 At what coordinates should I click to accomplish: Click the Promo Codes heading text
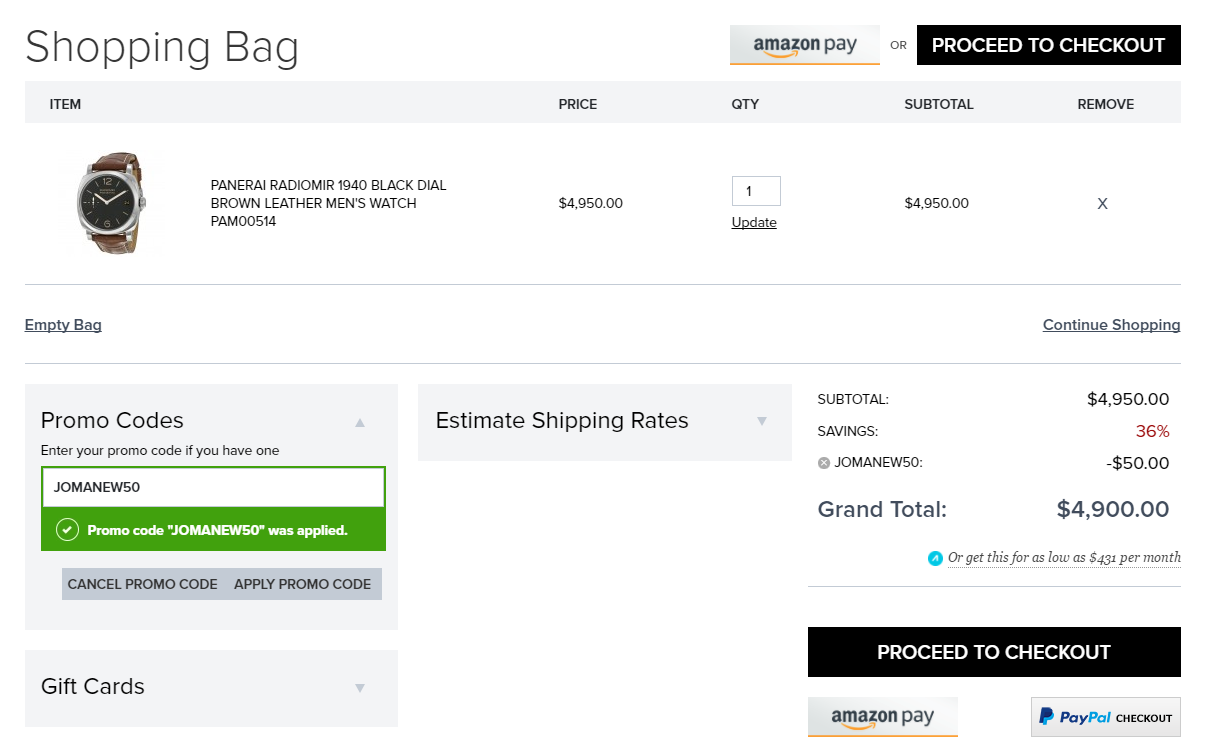pyautogui.click(x=112, y=420)
